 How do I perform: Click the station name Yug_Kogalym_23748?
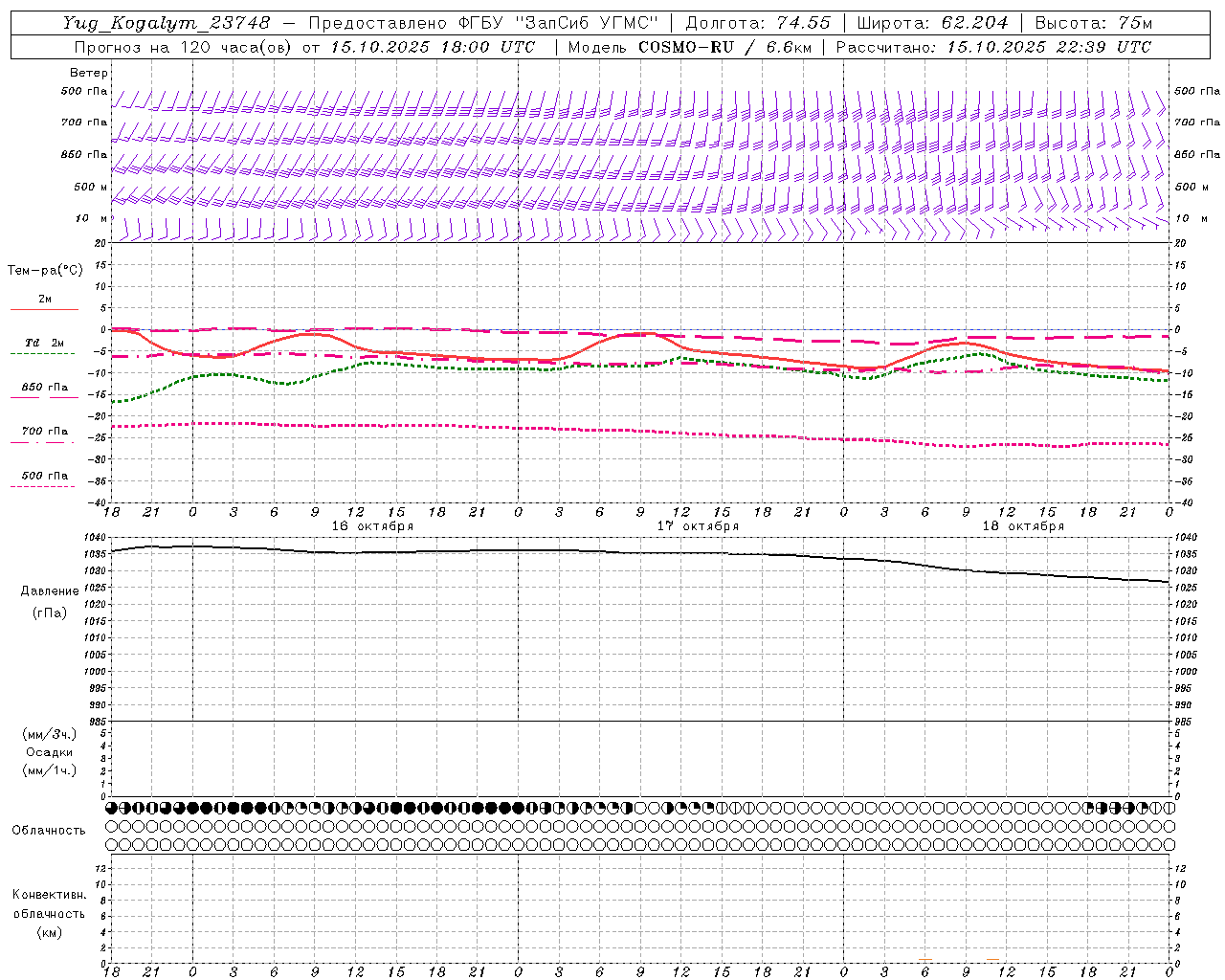click(x=167, y=23)
